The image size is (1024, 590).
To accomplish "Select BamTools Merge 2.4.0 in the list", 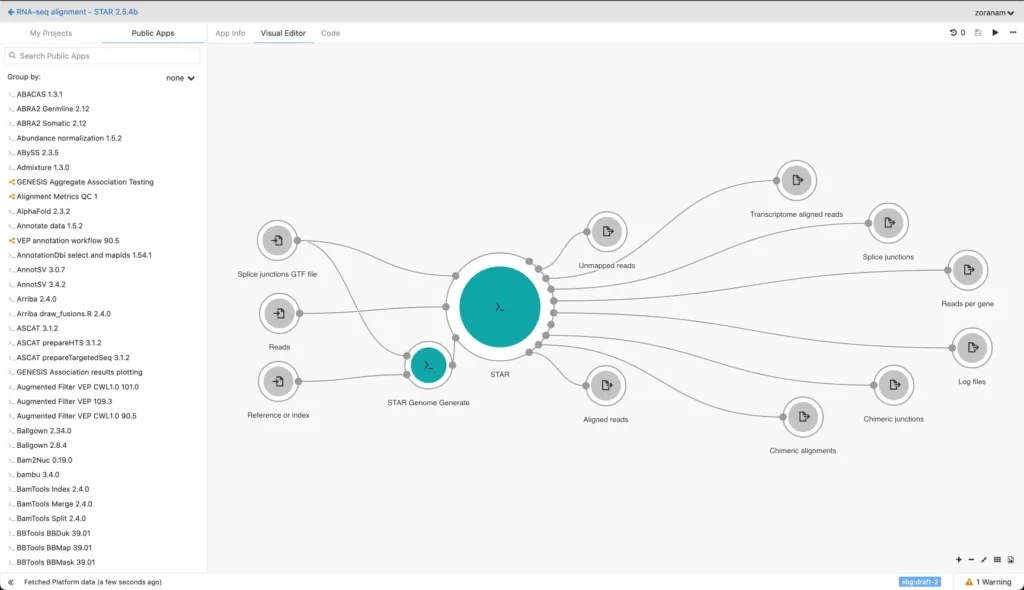I will (54, 504).
